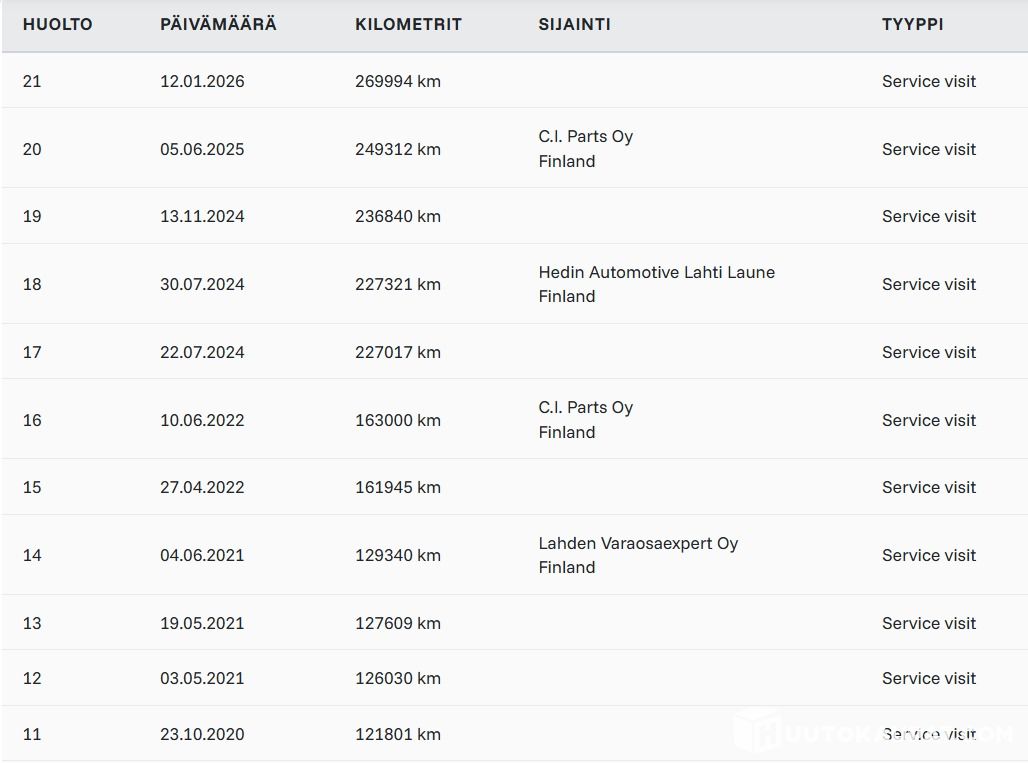Select the 163000 km mileage value

(397, 420)
